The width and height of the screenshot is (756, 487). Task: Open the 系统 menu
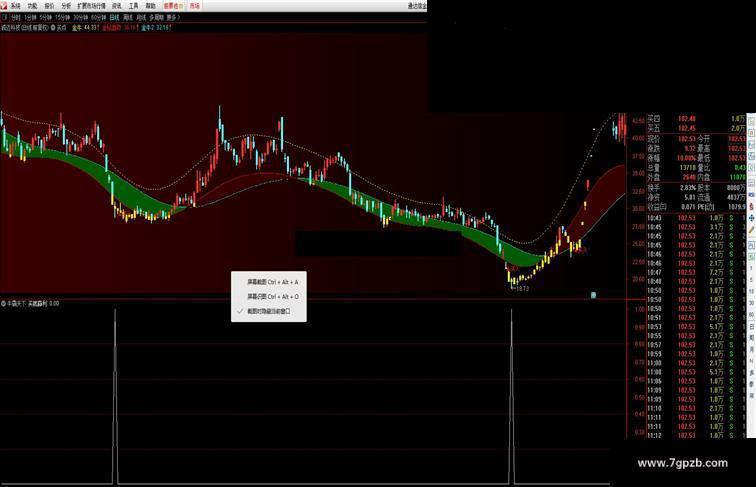click(x=15, y=6)
